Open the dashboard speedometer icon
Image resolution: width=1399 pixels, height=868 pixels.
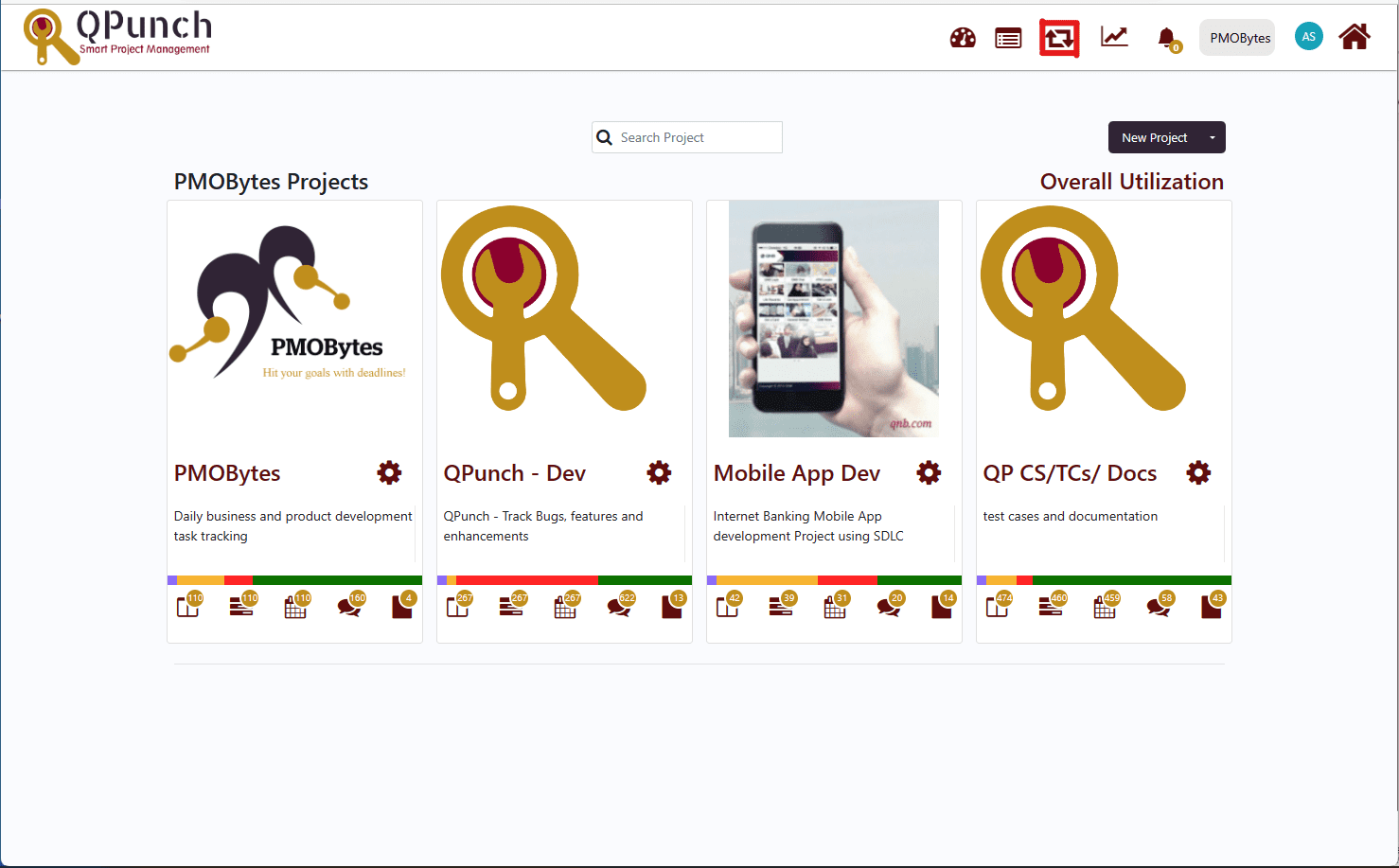(963, 38)
